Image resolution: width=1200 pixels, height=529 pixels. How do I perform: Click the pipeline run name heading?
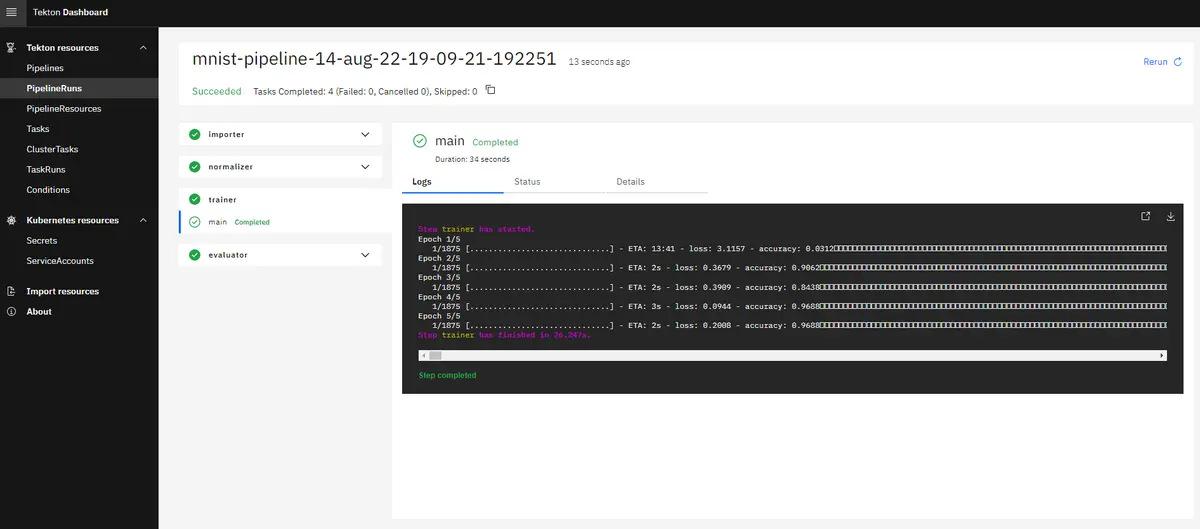[x=374, y=59]
